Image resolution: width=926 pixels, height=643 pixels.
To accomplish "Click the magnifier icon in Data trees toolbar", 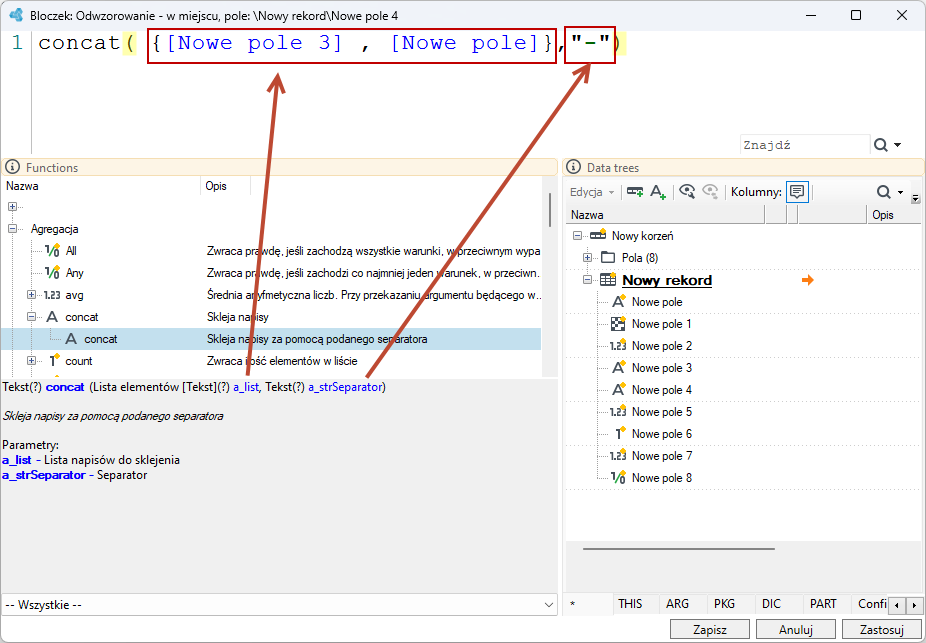I will point(883,192).
